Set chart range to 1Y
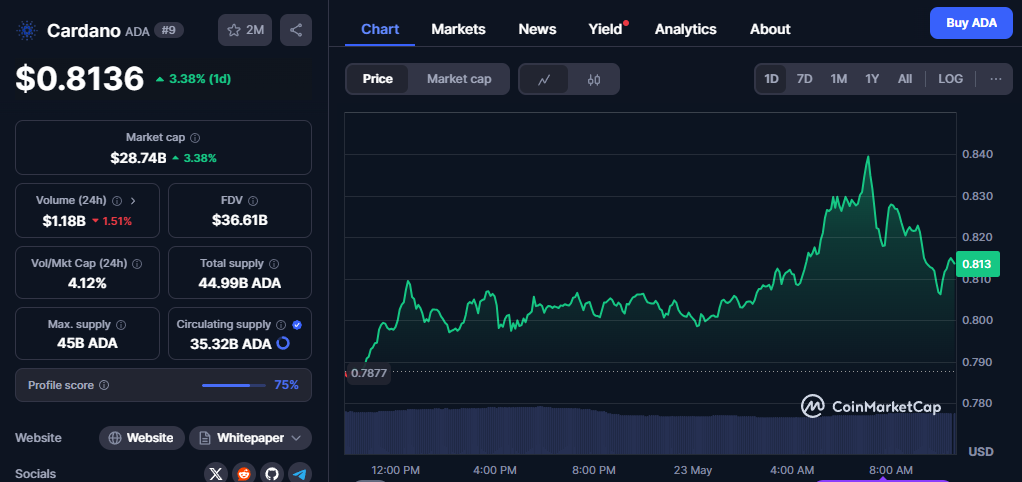This screenshot has height=482, width=1022. [x=872, y=79]
